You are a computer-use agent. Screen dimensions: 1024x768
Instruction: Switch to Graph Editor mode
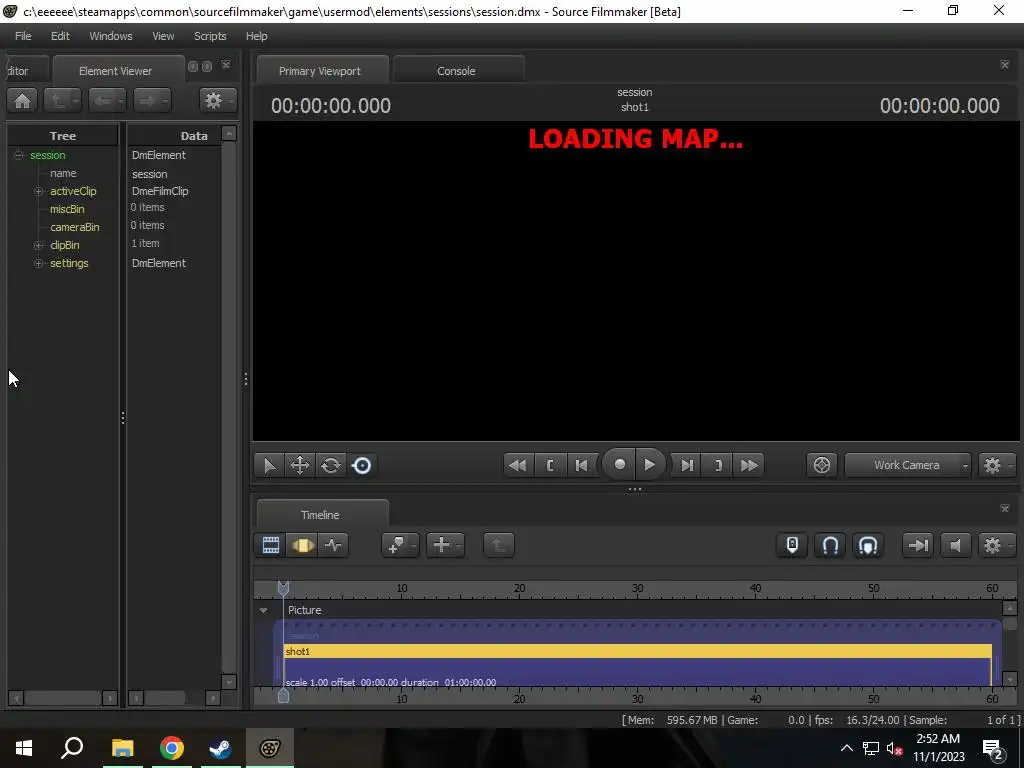333,545
